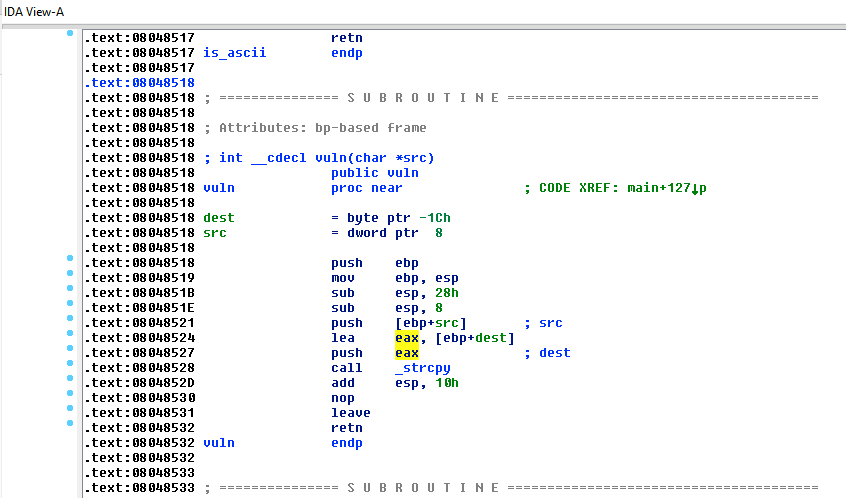Screen dimensions: 846x498
Task: Toggle breakpoint dot at 08048532 retn
Action: [x=70, y=423]
